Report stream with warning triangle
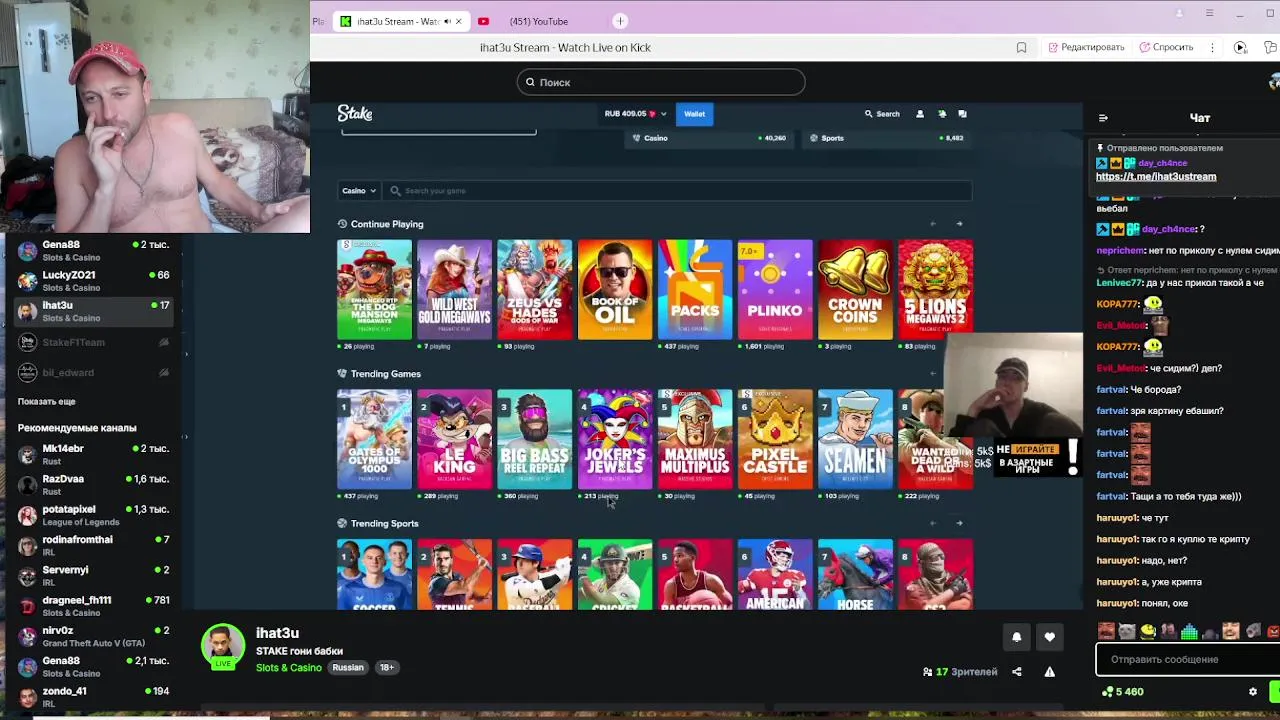Image resolution: width=1280 pixels, height=720 pixels. tap(1050, 672)
